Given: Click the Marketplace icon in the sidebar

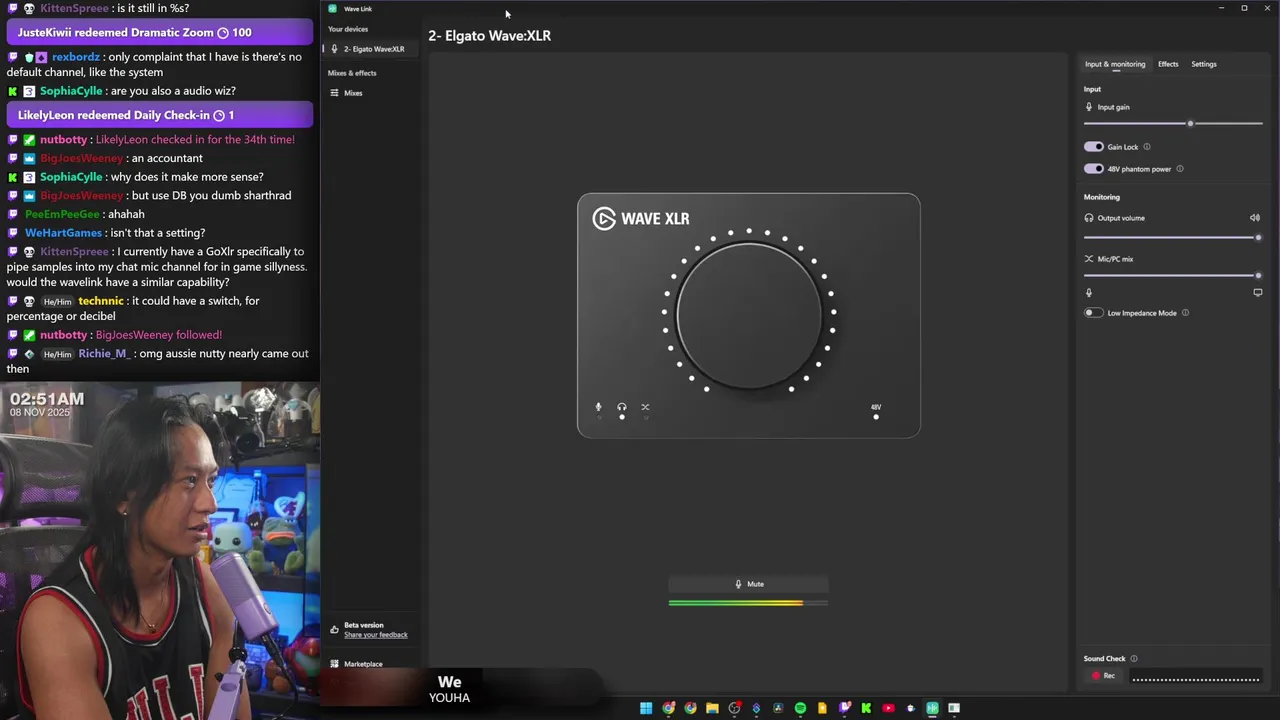Looking at the screenshot, I should pos(334,664).
